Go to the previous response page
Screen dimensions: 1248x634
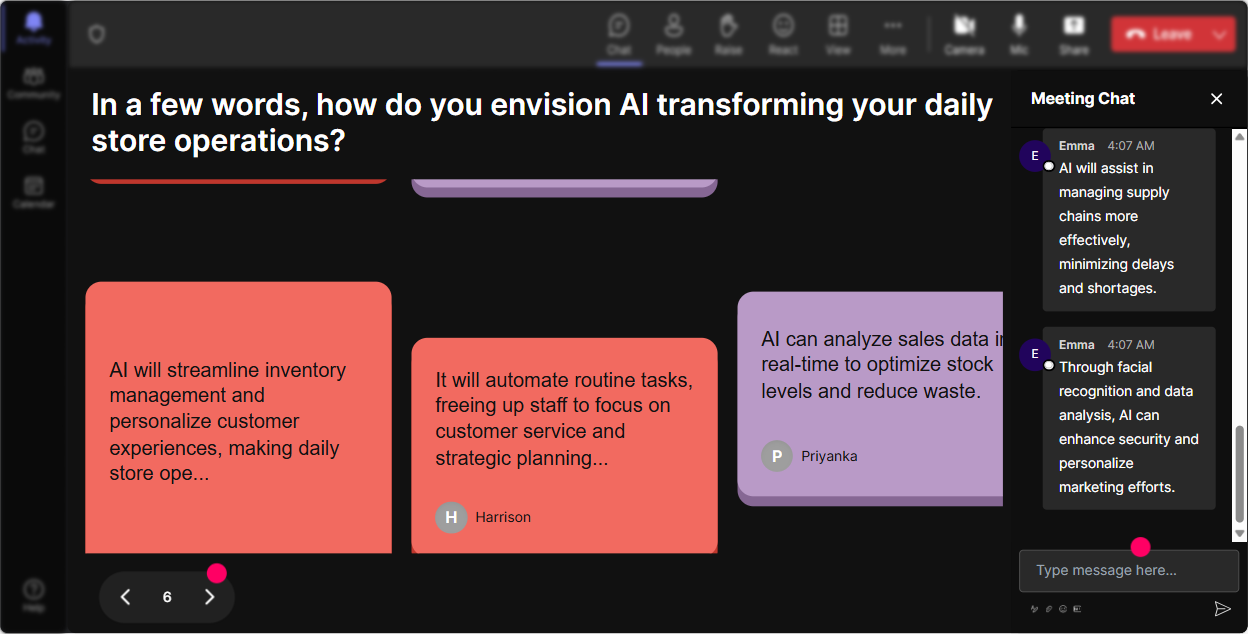pyautogui.click(x=125, y=597)
